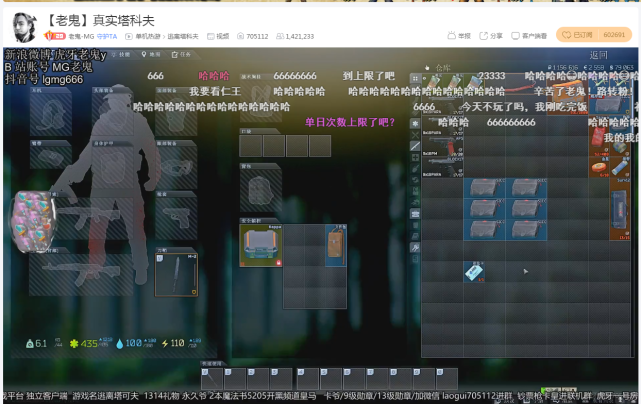Open the 地图 map tab in game menu
The image size is (641, 404).
click(x=151, y=54)
